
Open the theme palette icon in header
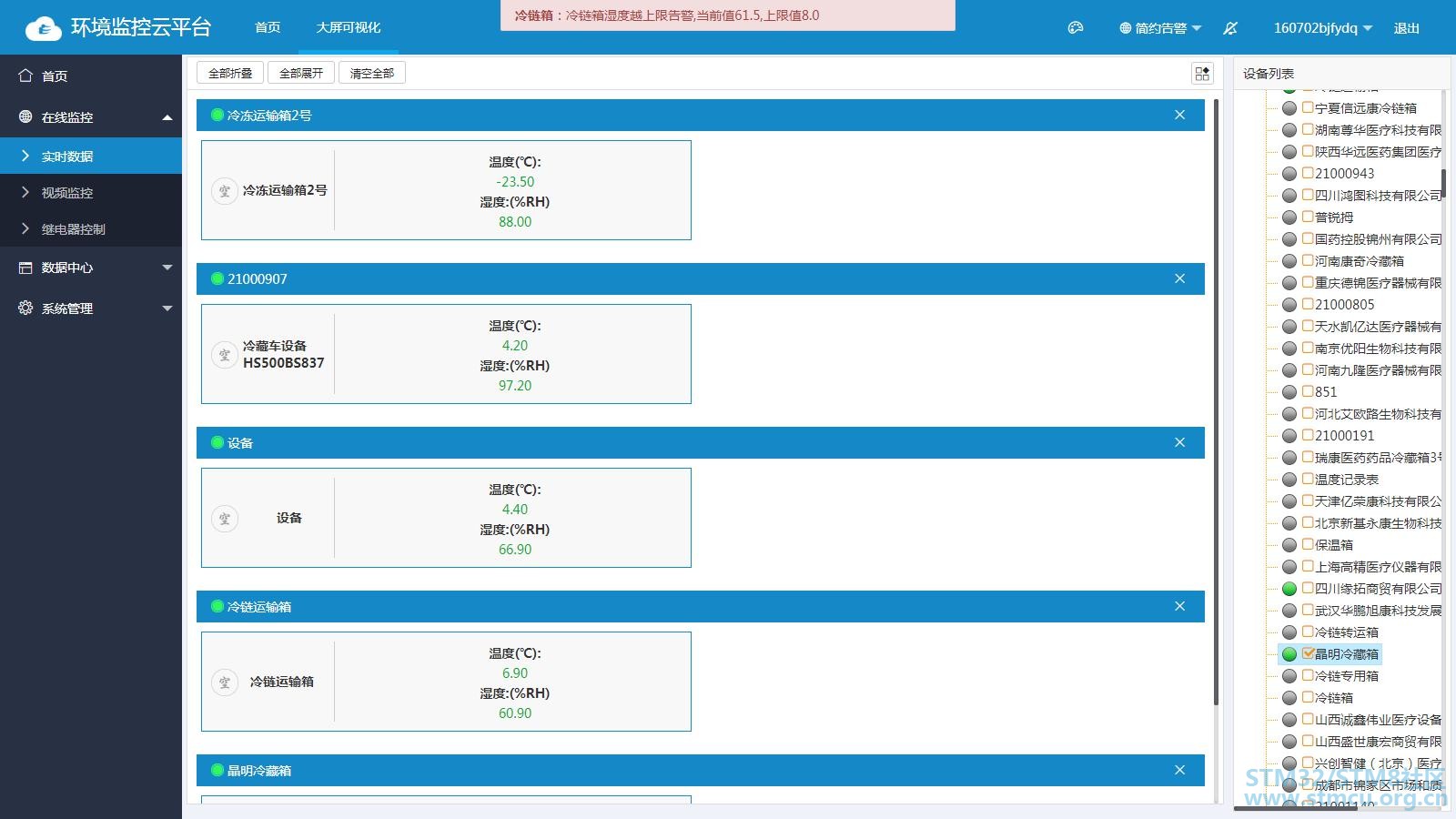click(x=1076, y=28)
